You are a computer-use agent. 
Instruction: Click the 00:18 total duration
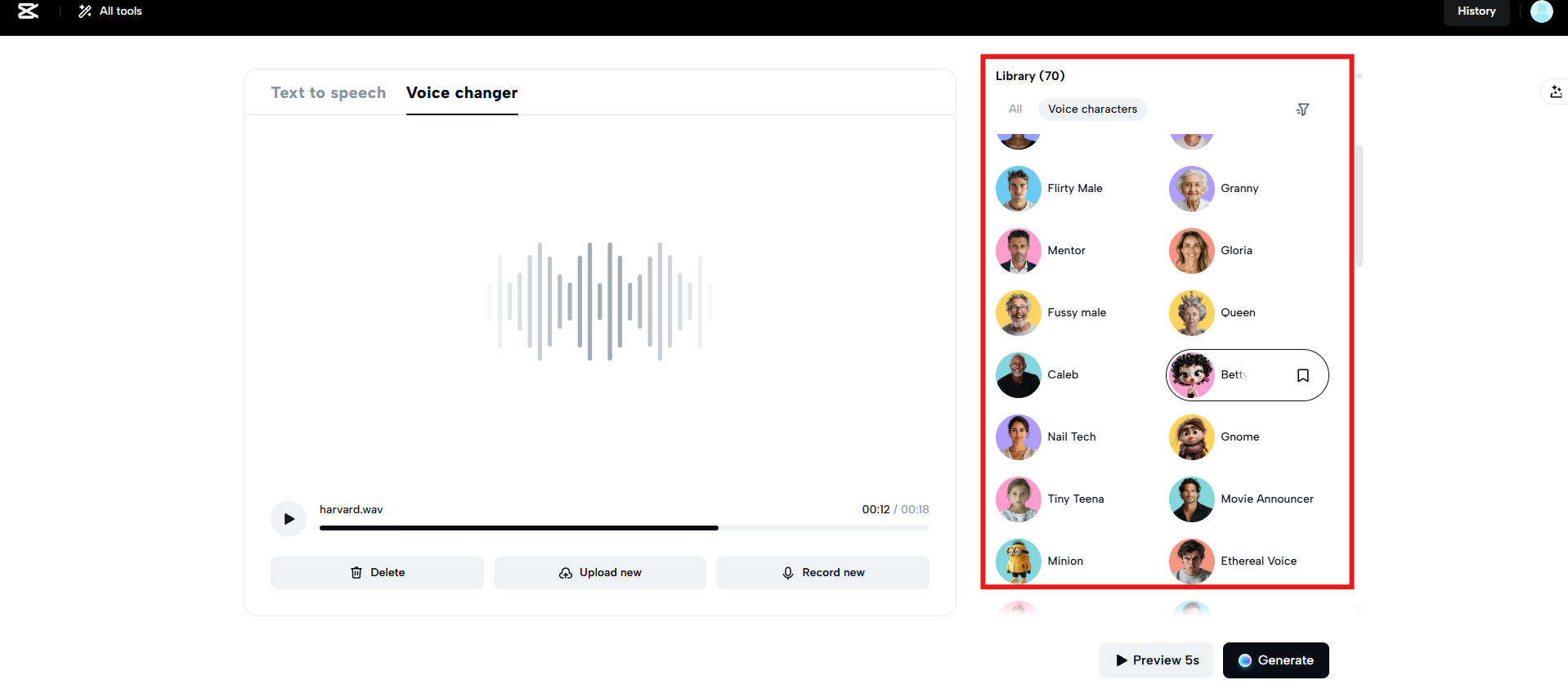point(915,509)
